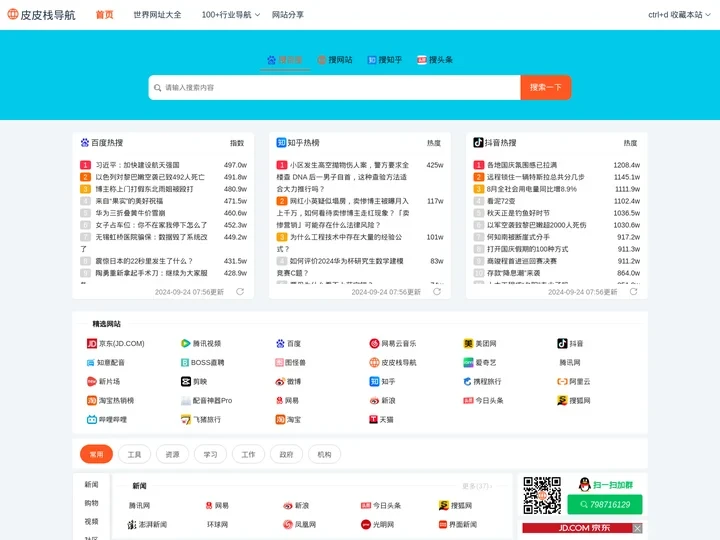720x540 pixels.
Task: Refresh the 百度热搜 list
Action: (x=240, y=292)
